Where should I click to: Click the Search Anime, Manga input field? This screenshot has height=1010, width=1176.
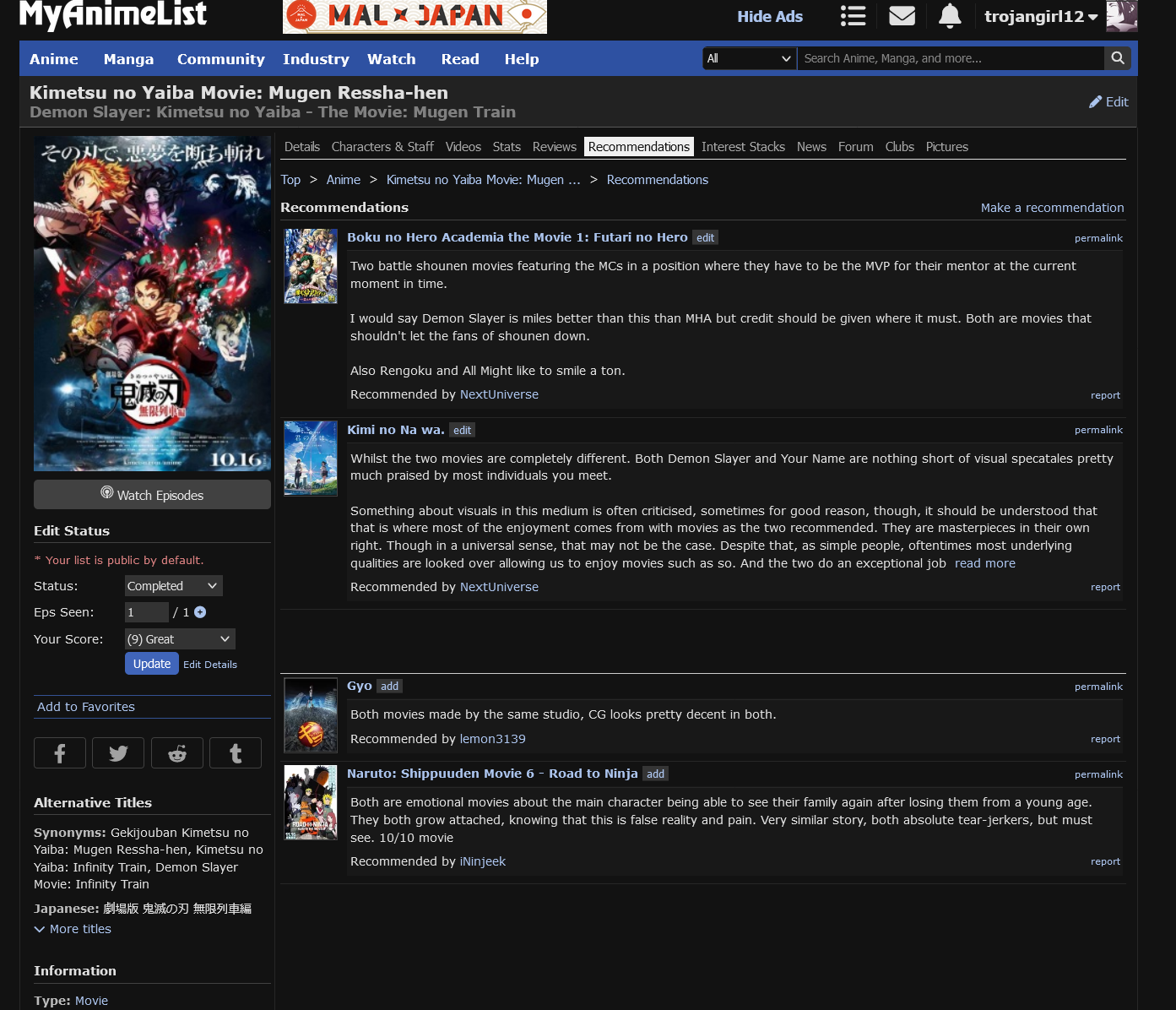[x=950, y=58]
